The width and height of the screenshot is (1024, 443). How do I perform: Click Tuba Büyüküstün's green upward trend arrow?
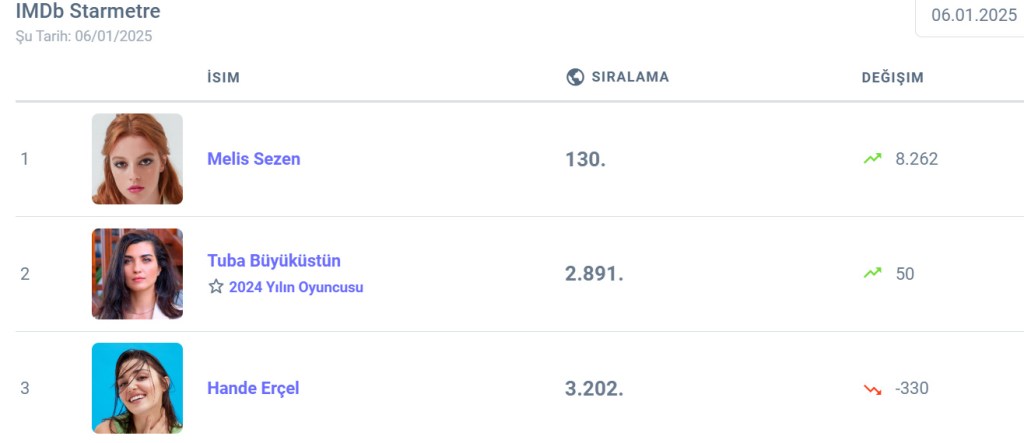[x=873, y=273]
